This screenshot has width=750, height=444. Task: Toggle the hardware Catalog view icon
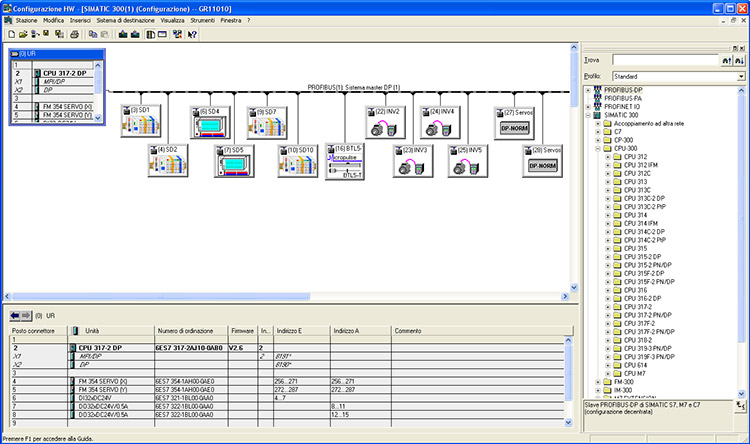click(151, 34)
